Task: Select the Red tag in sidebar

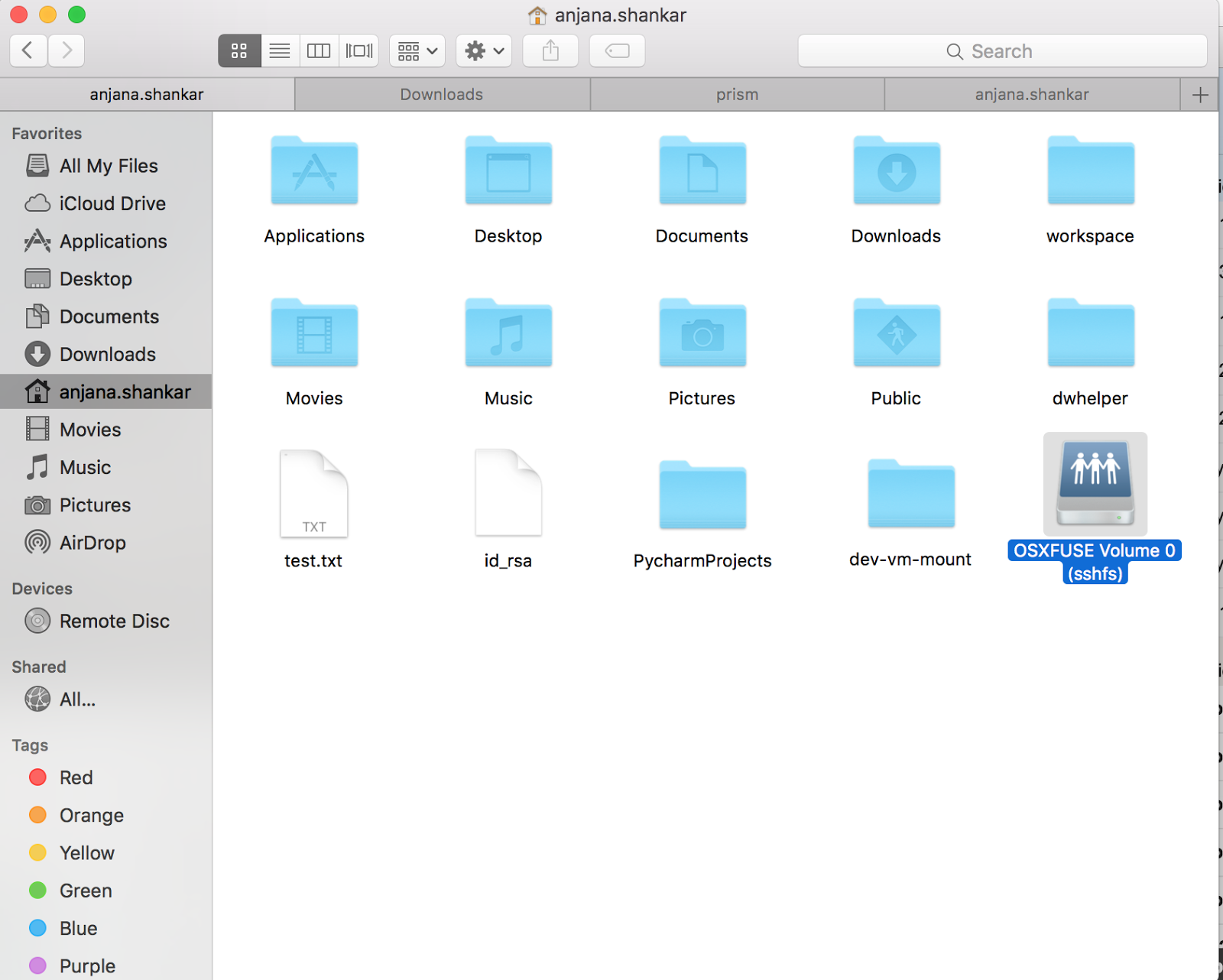Action: coord(76,777)
